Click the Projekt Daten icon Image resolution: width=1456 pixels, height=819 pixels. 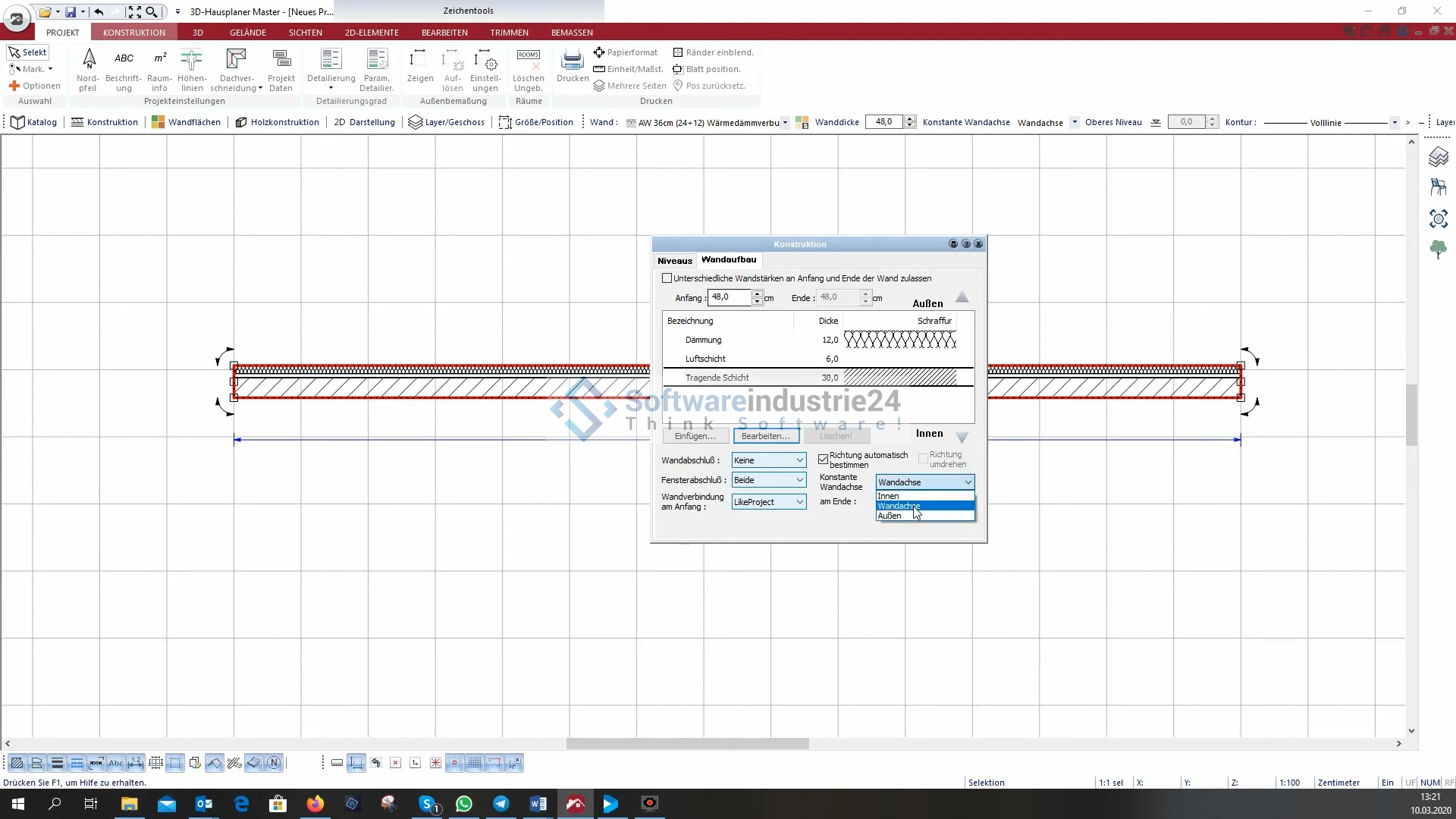281,59
